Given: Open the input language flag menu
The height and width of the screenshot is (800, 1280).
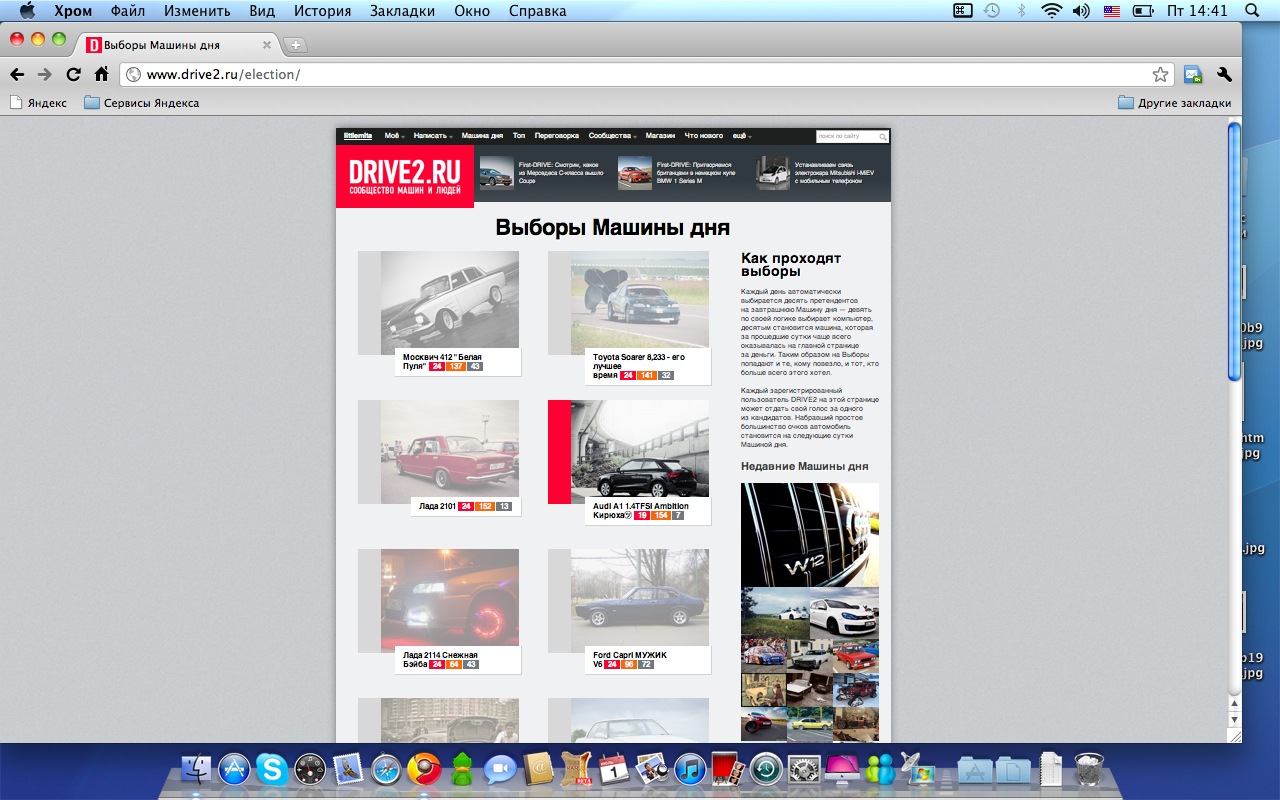Looking at the screenshot, I should click(x=1112, y=11).
